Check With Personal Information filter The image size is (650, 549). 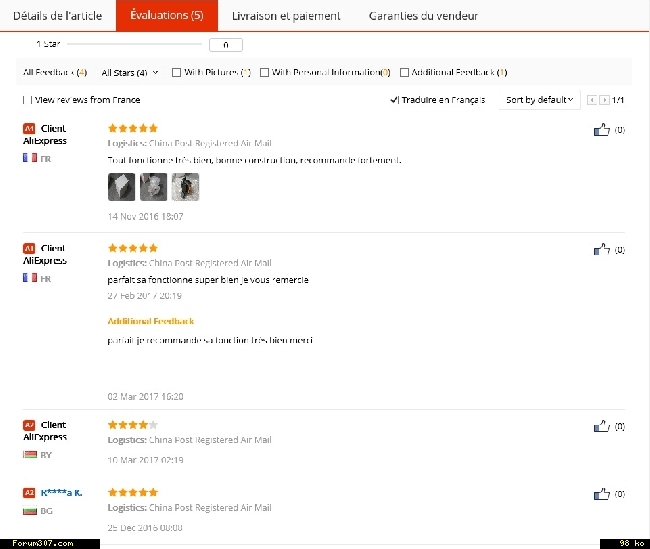coord(264,73)
